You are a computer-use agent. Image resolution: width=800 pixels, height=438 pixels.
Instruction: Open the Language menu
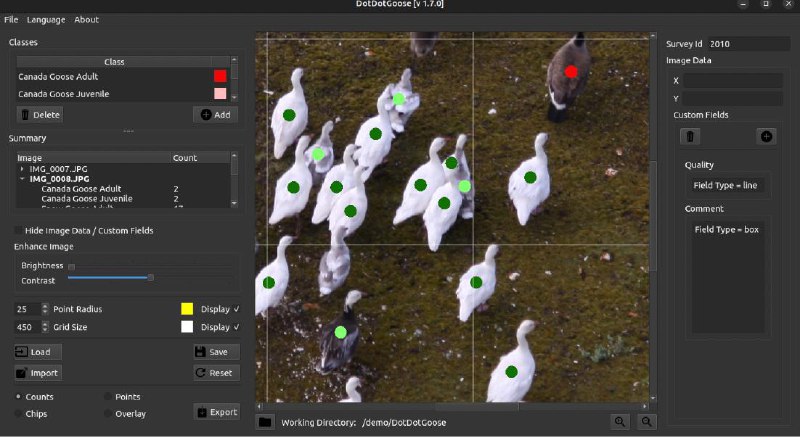coord(46,19)
